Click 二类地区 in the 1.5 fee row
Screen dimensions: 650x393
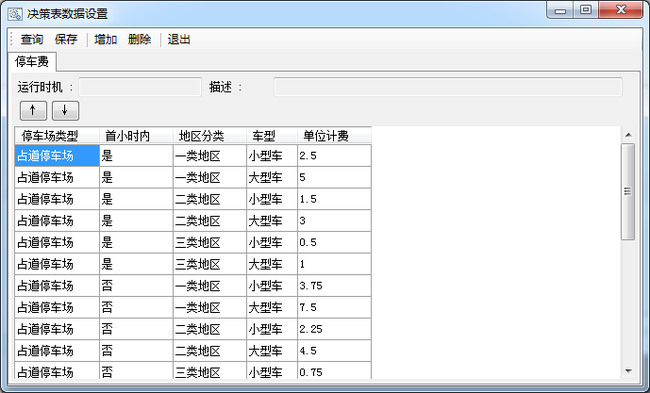210,199
